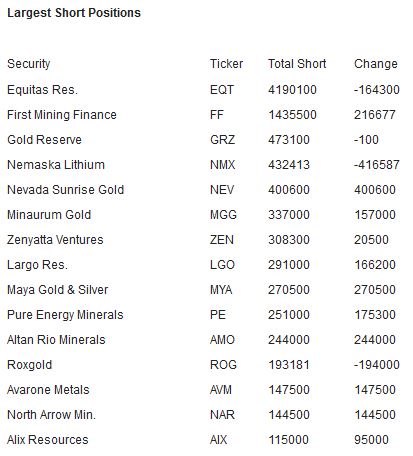The height and width of the screenshot is (456, 413).
Task: Click the Ticker column header
Action: (226, 64)
